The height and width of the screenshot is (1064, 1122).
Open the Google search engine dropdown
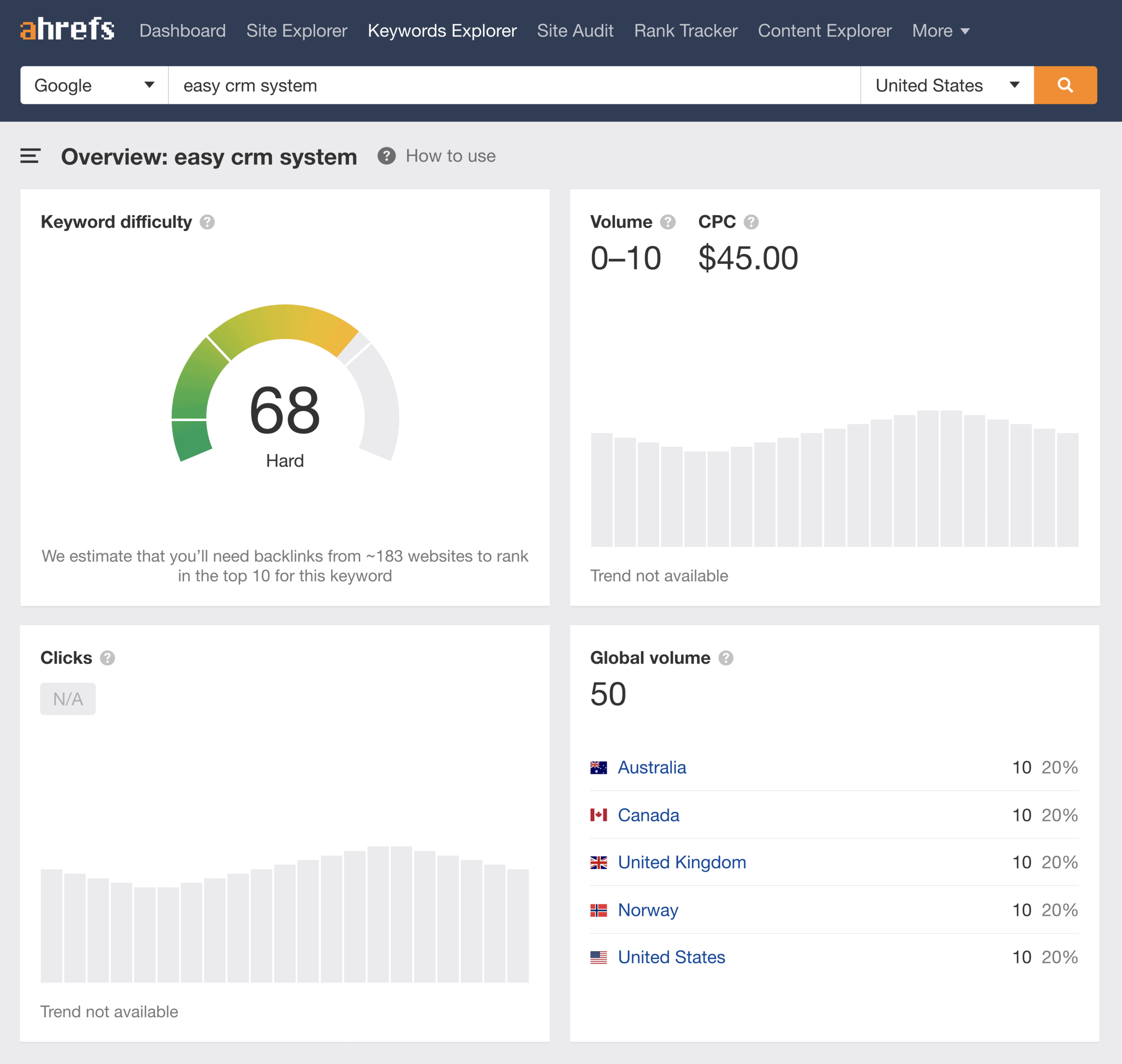coord(94,85)
